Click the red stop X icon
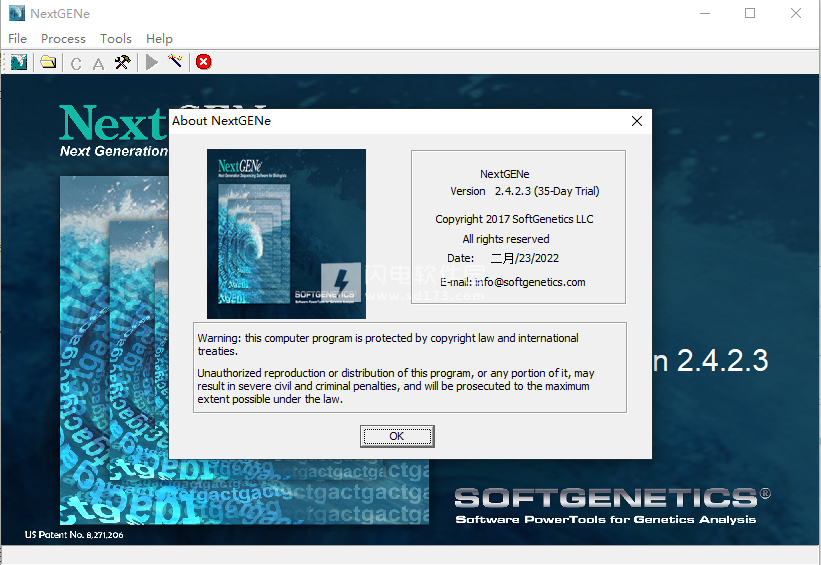Viewport: 821px width, 565px height. [204, 62]
